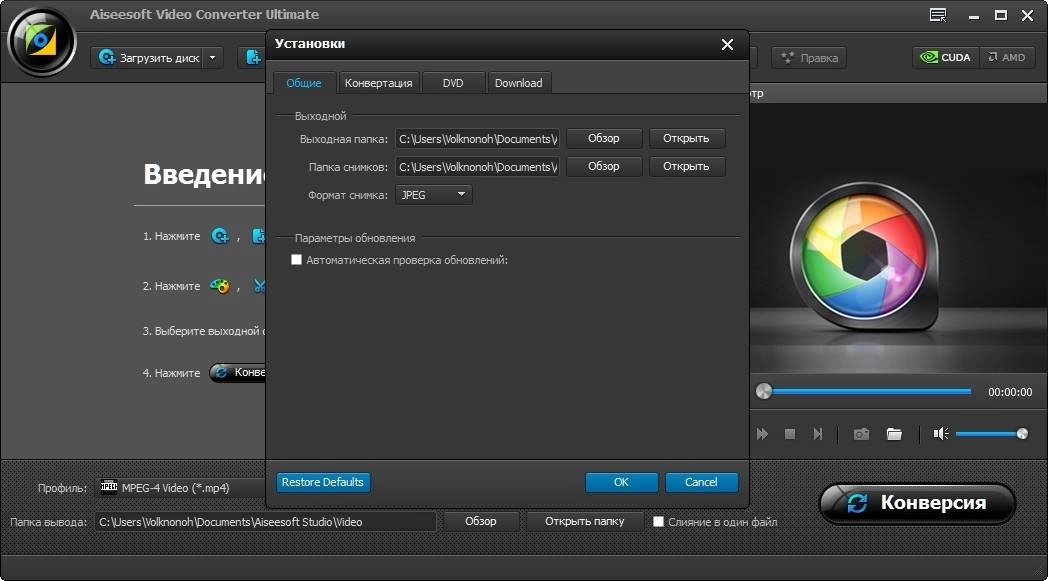The width and height of the screenshot is (1048, 581).
Task: Click Обзор next to Папка снимков
Action: point(604,166)
